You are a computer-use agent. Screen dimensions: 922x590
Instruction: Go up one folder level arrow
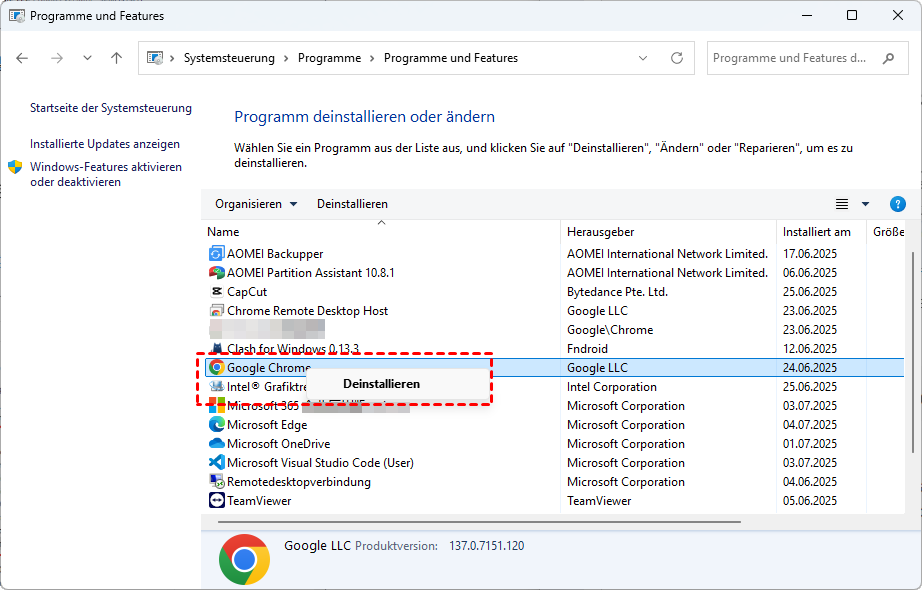(117, 58)
